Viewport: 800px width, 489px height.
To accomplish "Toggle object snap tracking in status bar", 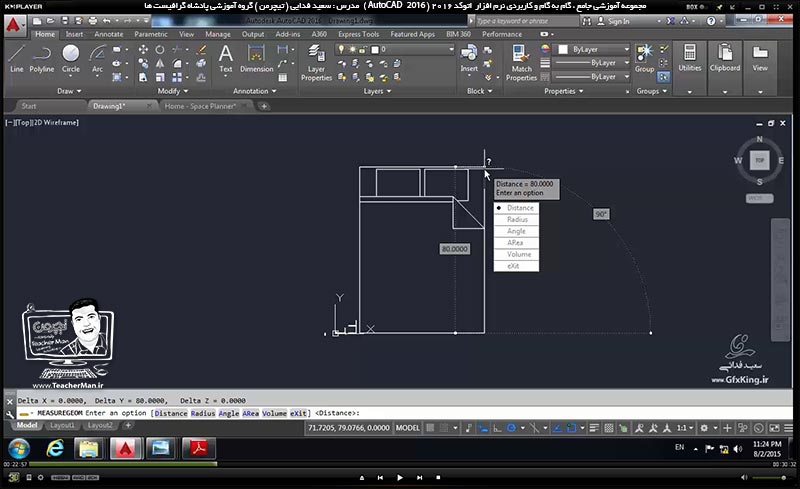I will point(557,428).
